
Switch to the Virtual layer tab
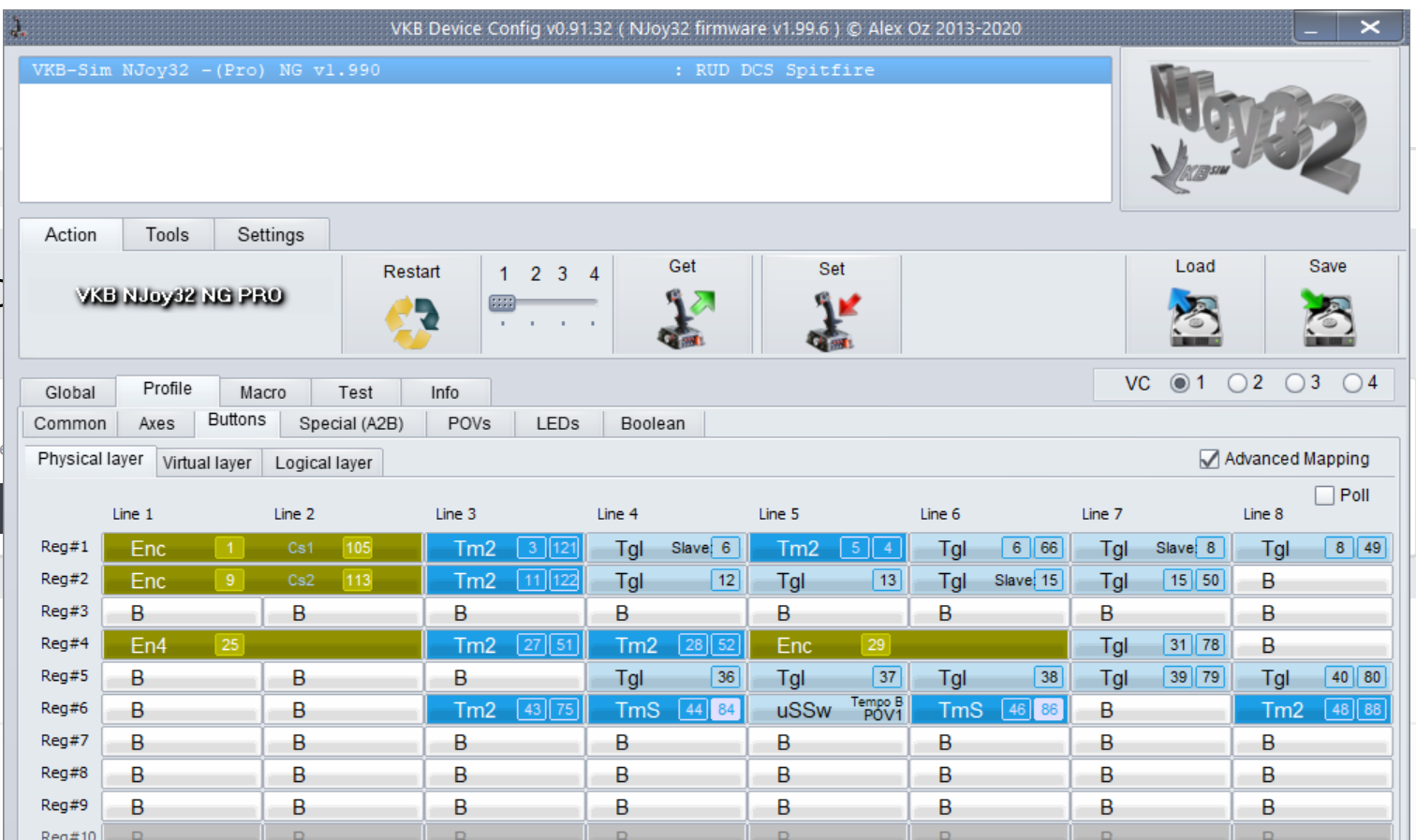[207, 463]
